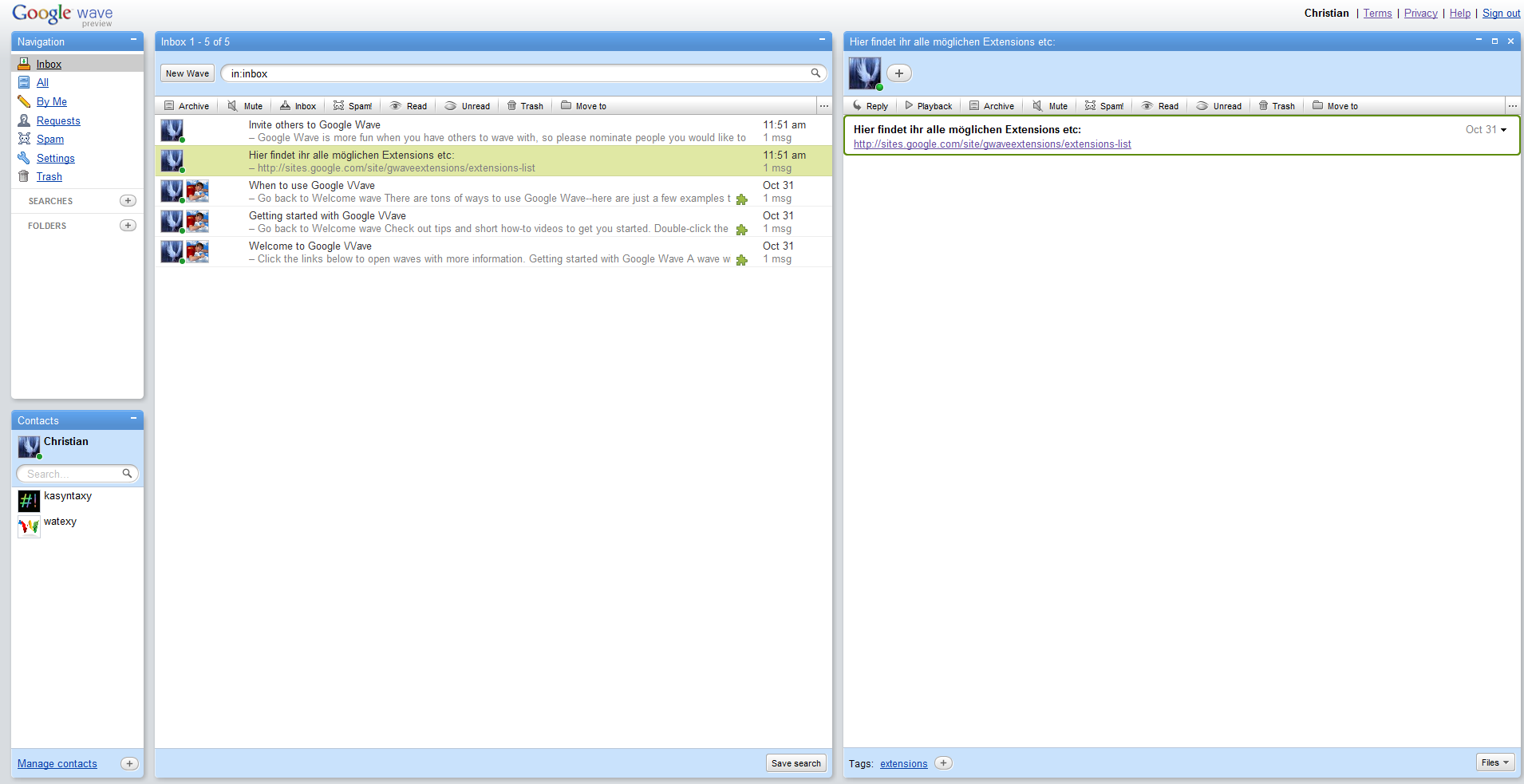
Task: Open Welcome to Google Wave
Action: 493,252
